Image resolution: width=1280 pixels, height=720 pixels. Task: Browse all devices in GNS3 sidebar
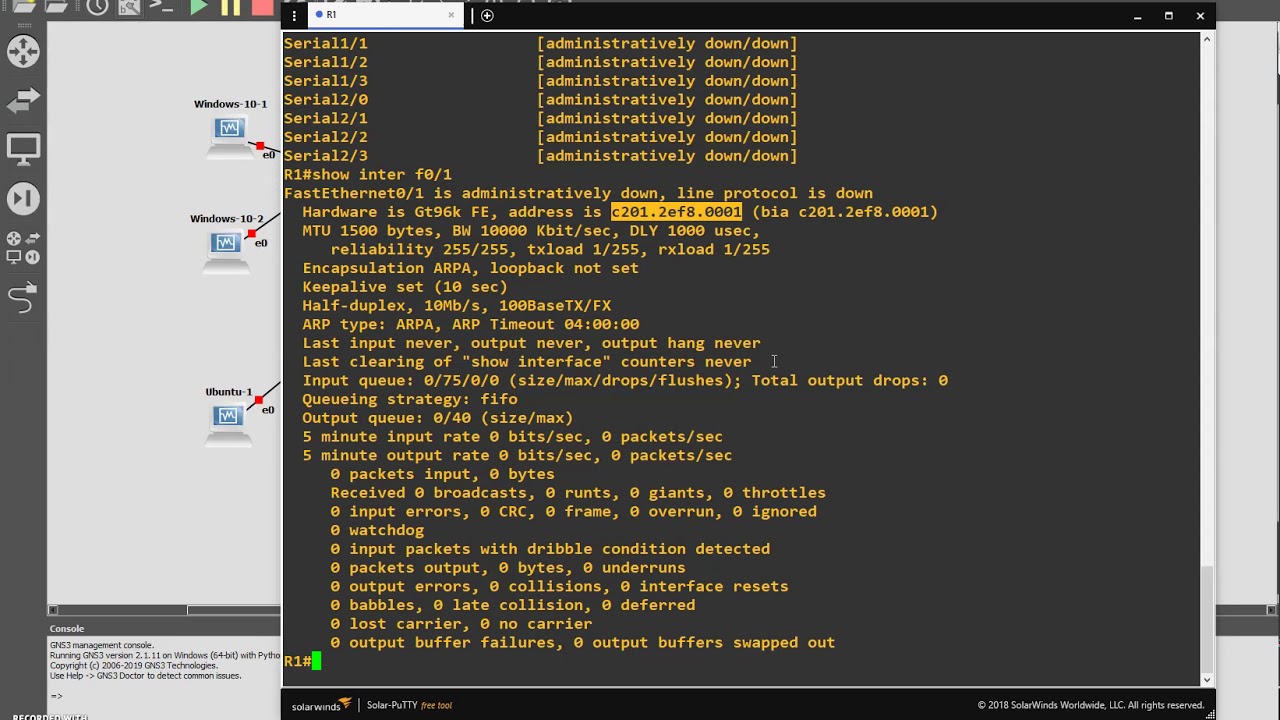pos(23,247)
